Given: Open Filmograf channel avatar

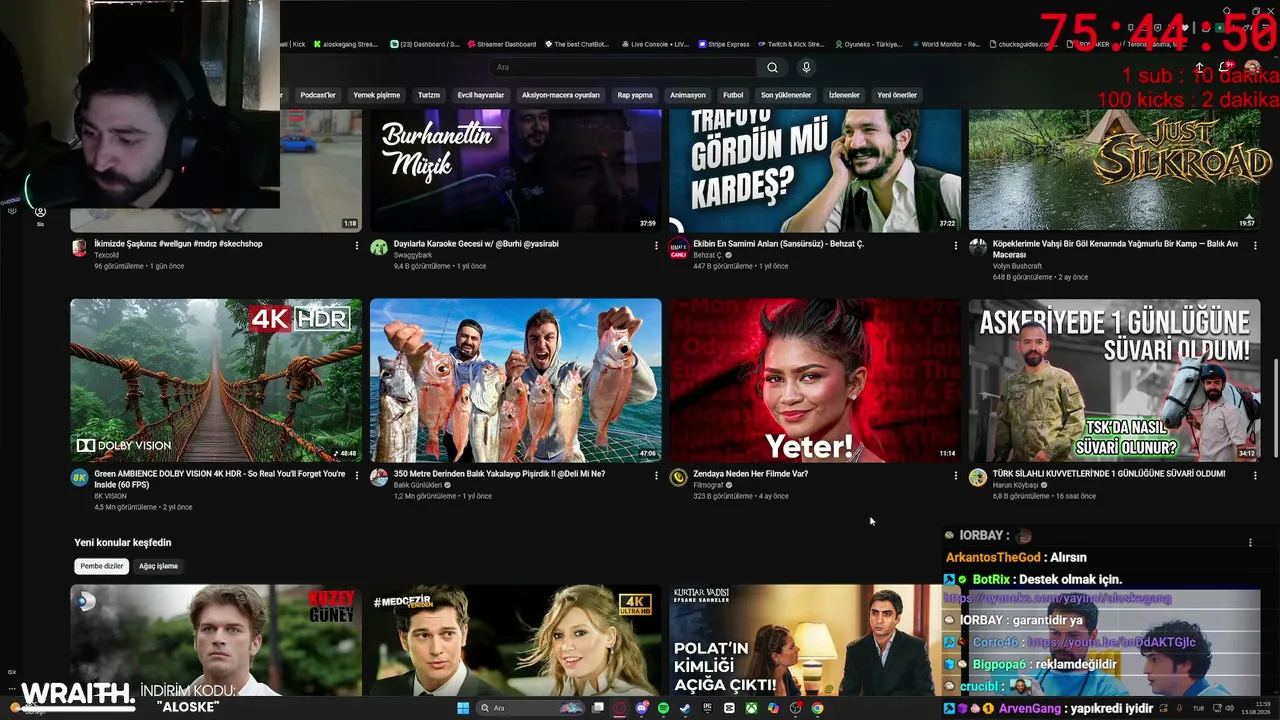Looking at the screenshot, I should 678,478.
